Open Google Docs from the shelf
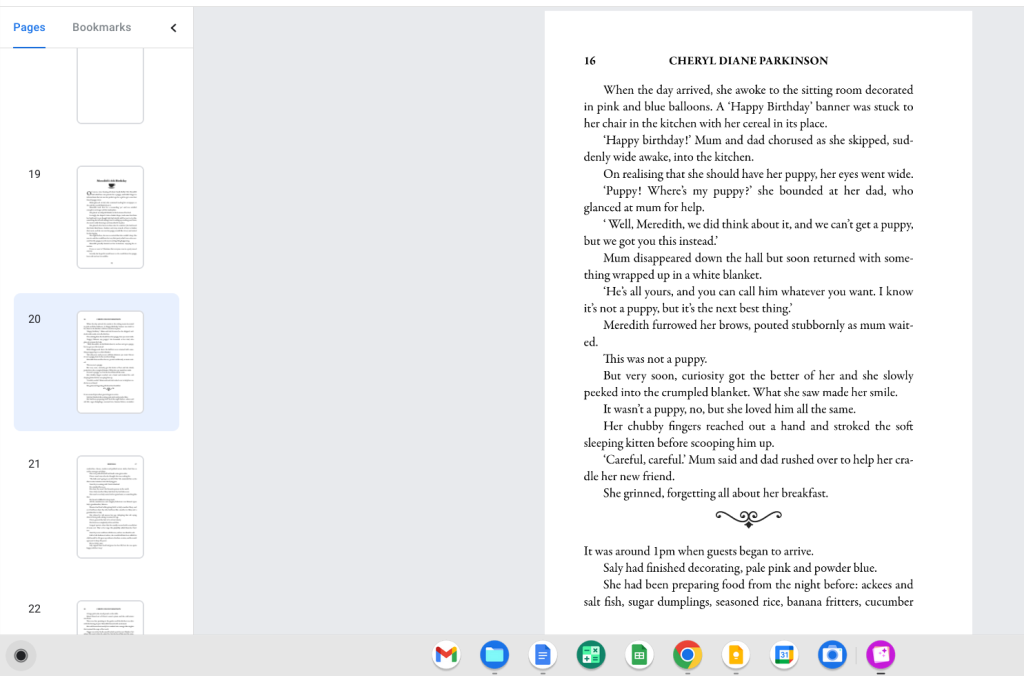Screen dimensions: 1024x676 tap(543, 654)
